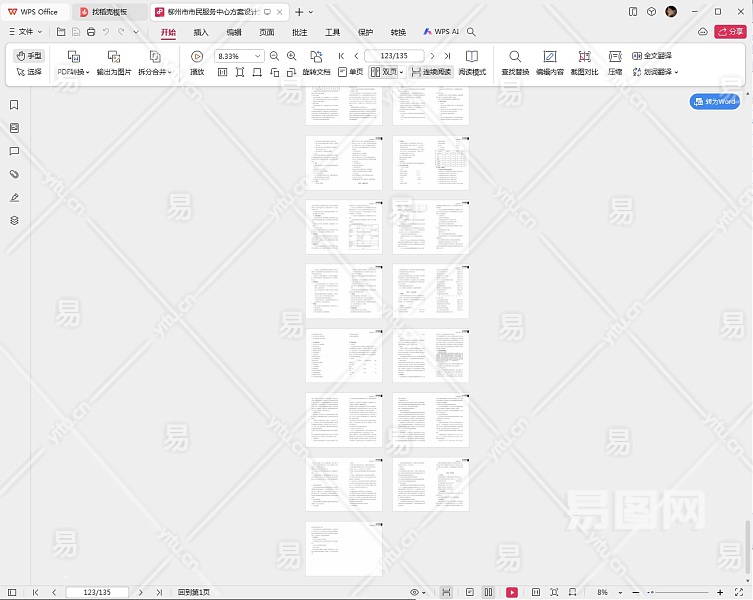Screen dimensions: 753x600
Task: Switch to Single Page (单页) view
Action: (x=350, y=72)
